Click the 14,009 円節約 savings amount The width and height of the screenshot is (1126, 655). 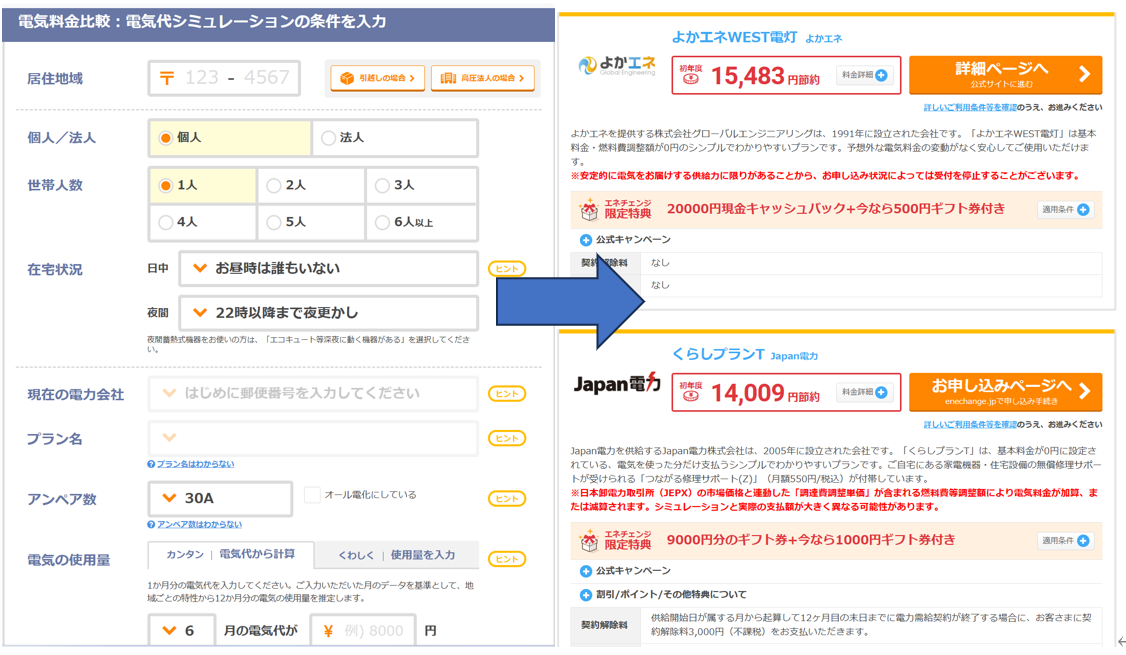(765, 393)
